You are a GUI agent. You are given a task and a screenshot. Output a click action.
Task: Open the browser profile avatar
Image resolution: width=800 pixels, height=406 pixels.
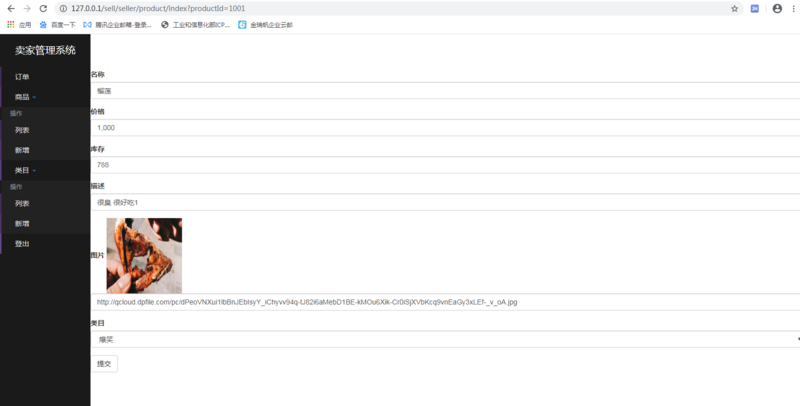(x=777, y=9)
